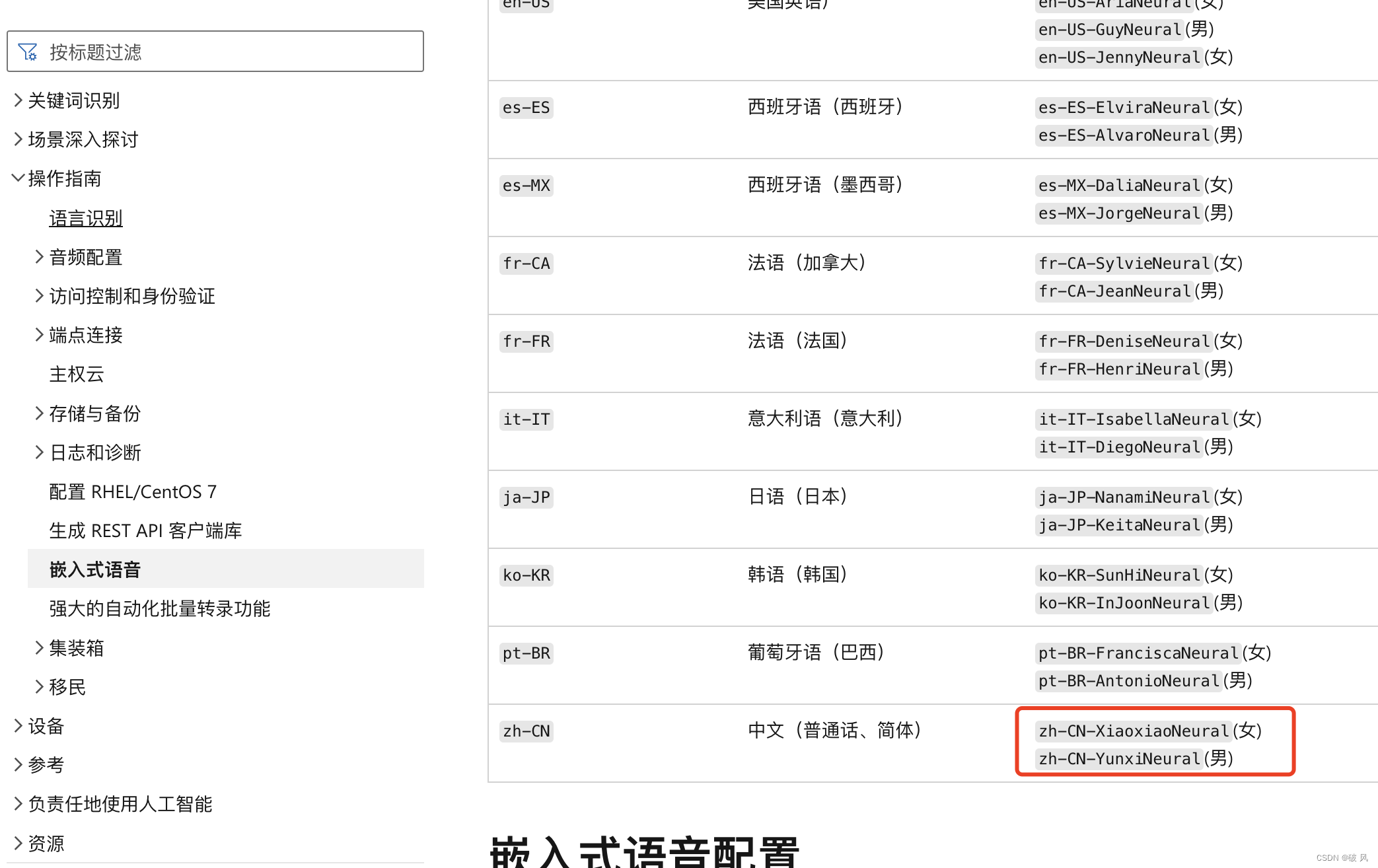Click 生成 REST API 客户端库 link
The image size is (1378, 868).
tap(147, 530)
